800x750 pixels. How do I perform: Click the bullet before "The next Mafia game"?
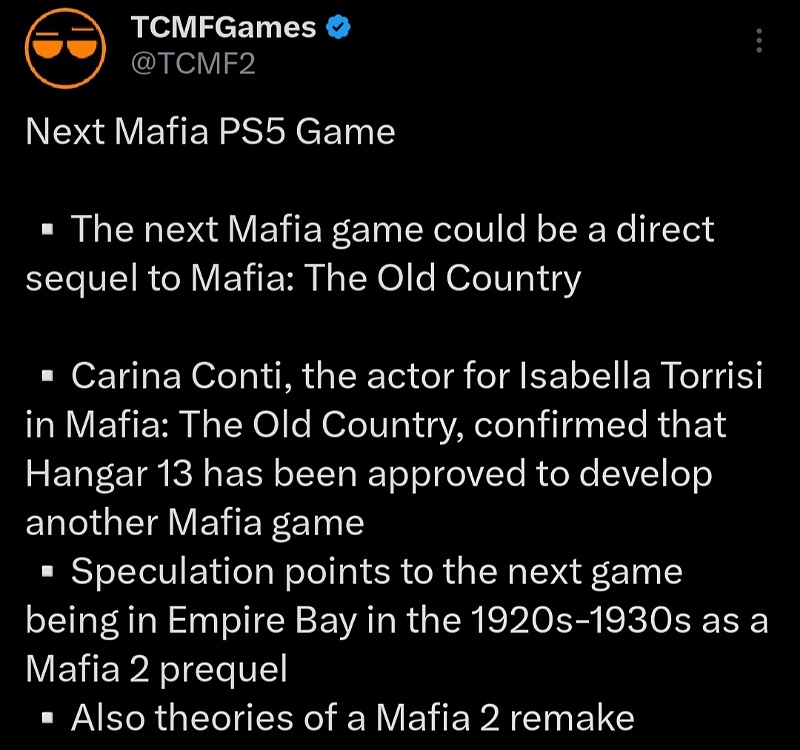pyautogui.click(x=46, y=233)
